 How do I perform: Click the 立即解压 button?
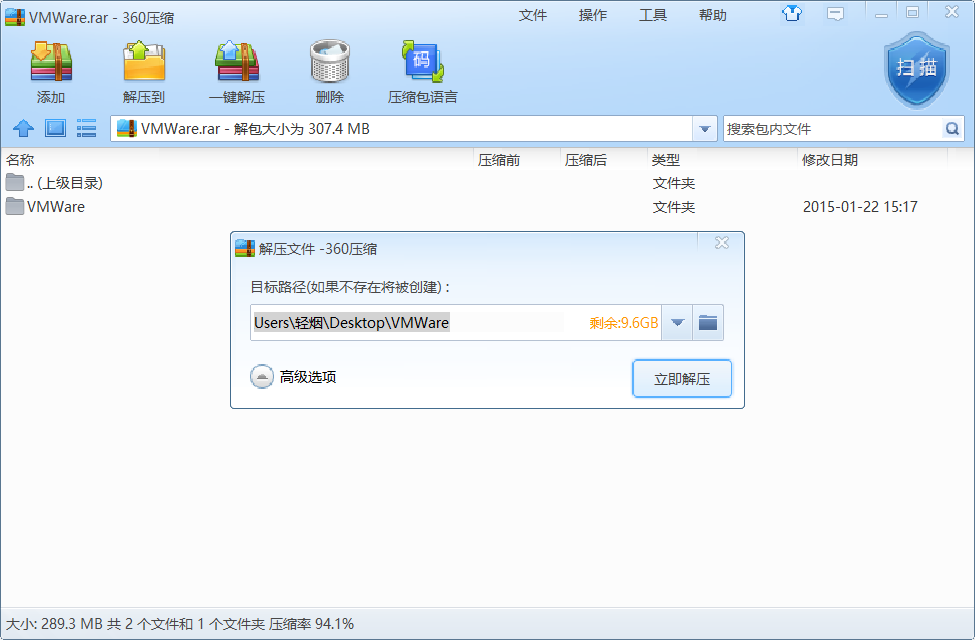[682, 379]
